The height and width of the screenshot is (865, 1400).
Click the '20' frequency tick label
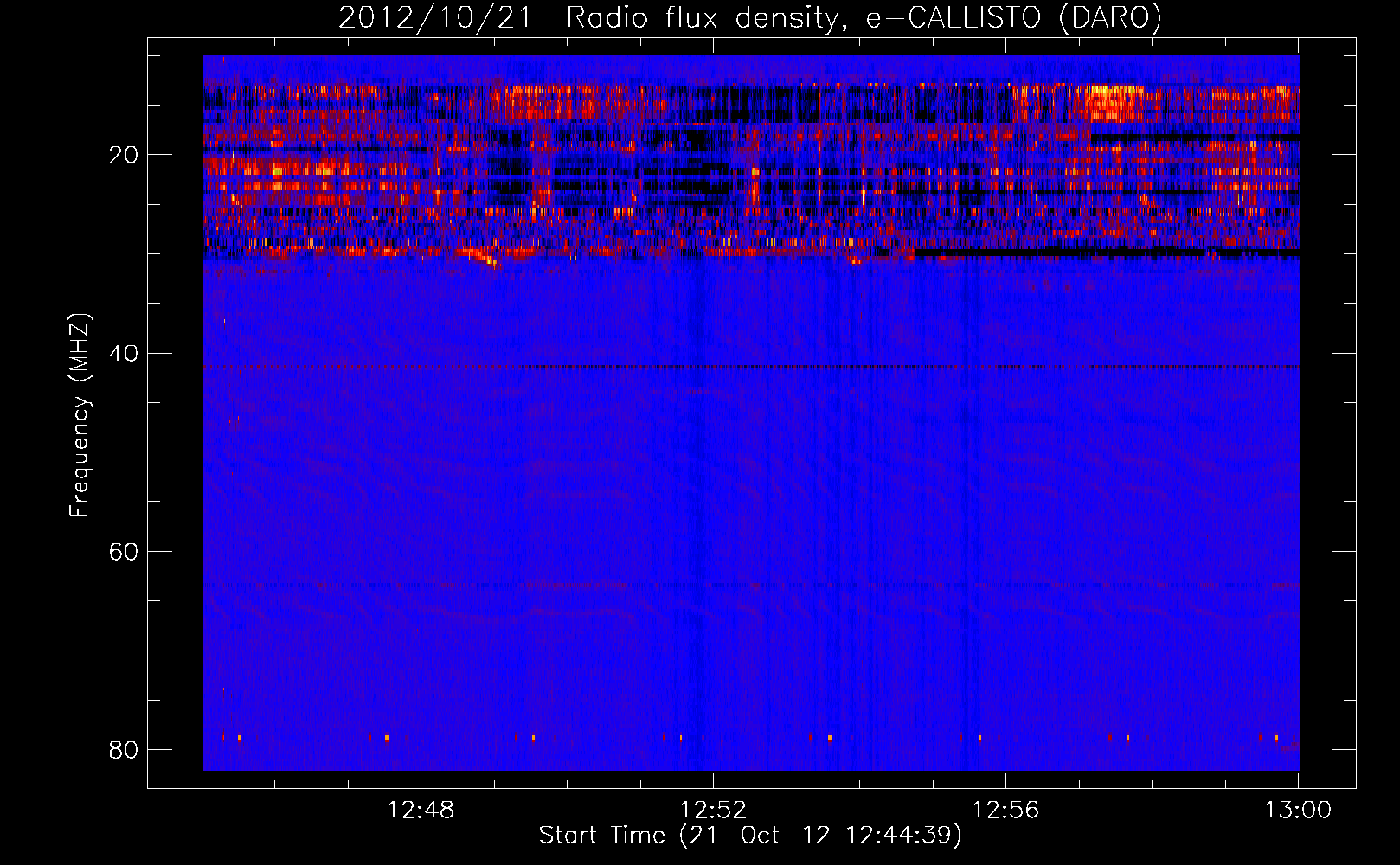coord(124,155)
